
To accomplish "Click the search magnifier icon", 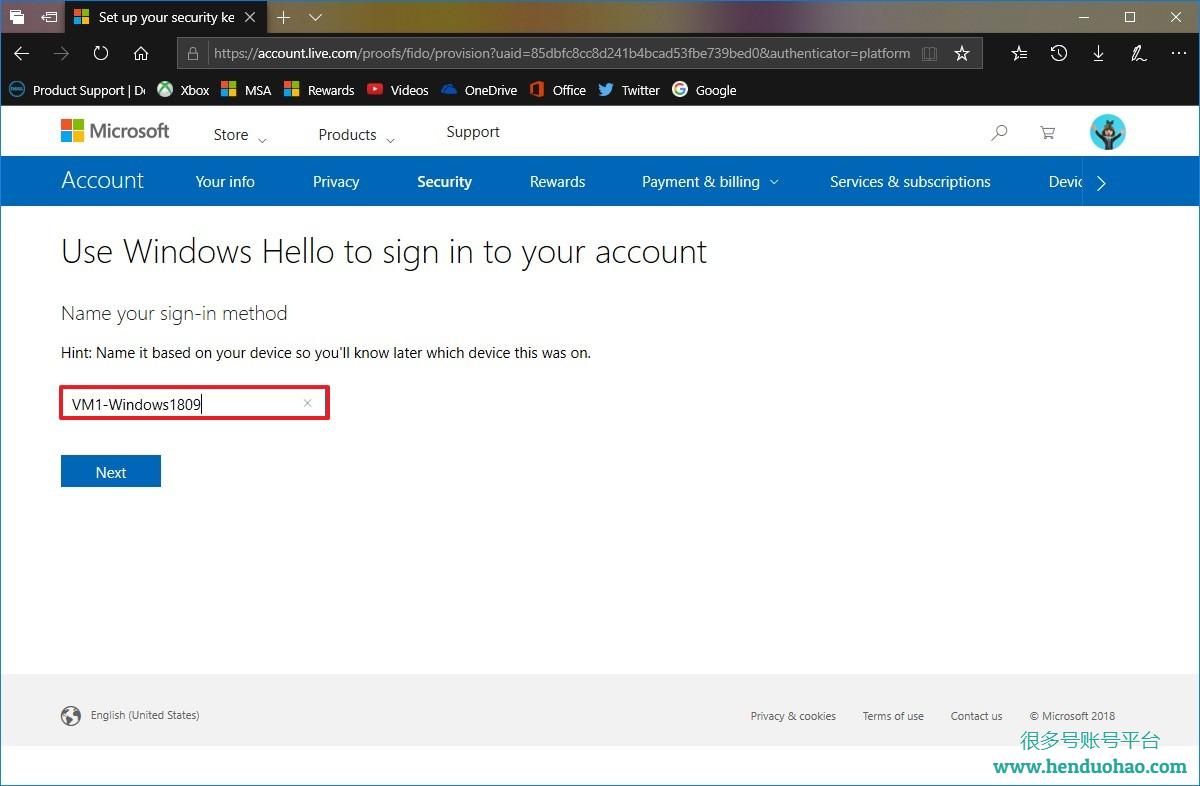I will point(999,132).
